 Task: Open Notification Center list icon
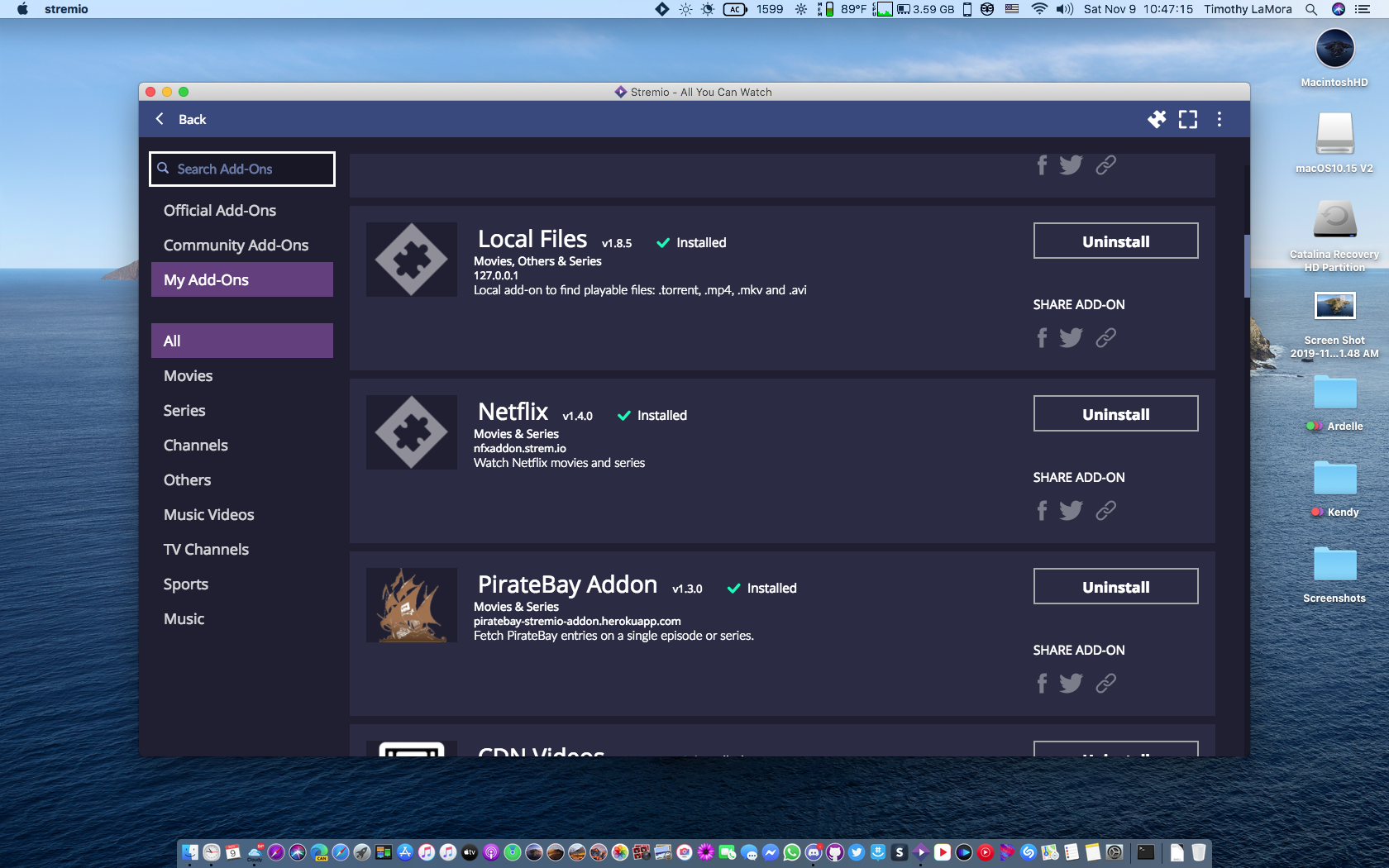[1363, 9]
